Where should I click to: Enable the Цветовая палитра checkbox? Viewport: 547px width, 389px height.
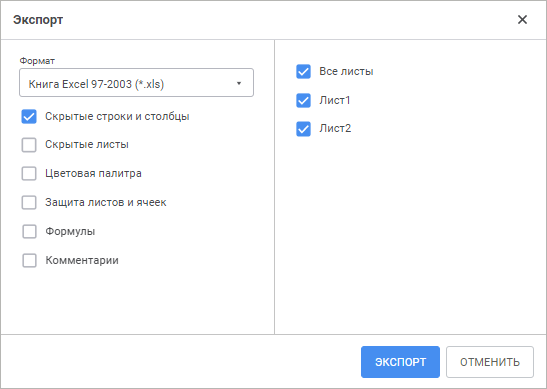[x=29, y=173]
